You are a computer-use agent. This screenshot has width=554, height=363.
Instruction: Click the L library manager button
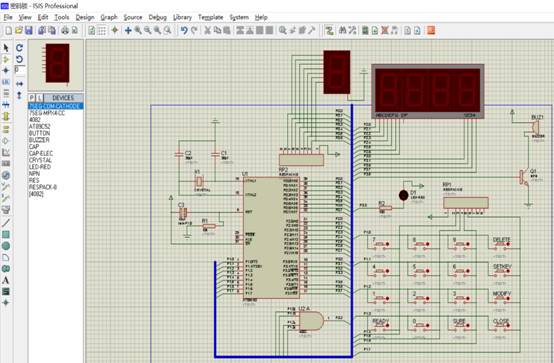40,98
